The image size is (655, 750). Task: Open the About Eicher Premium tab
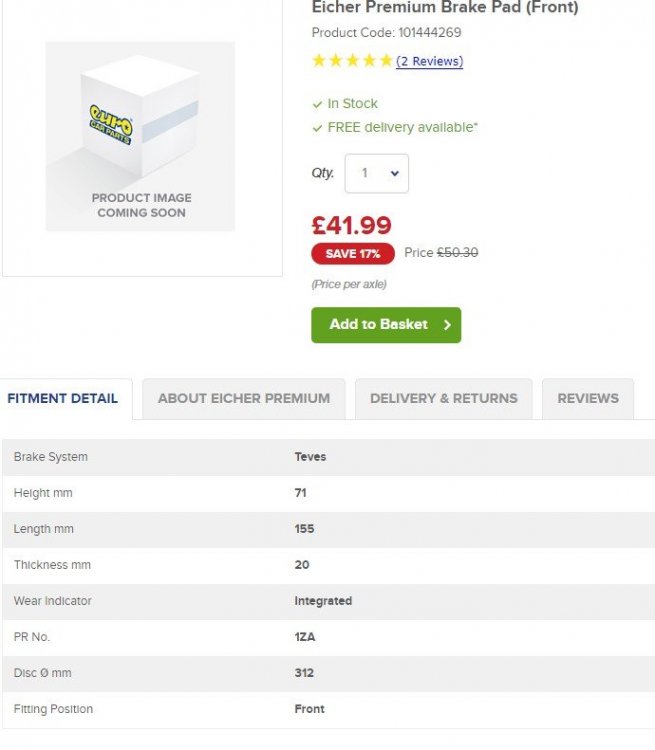click(244, 398)
